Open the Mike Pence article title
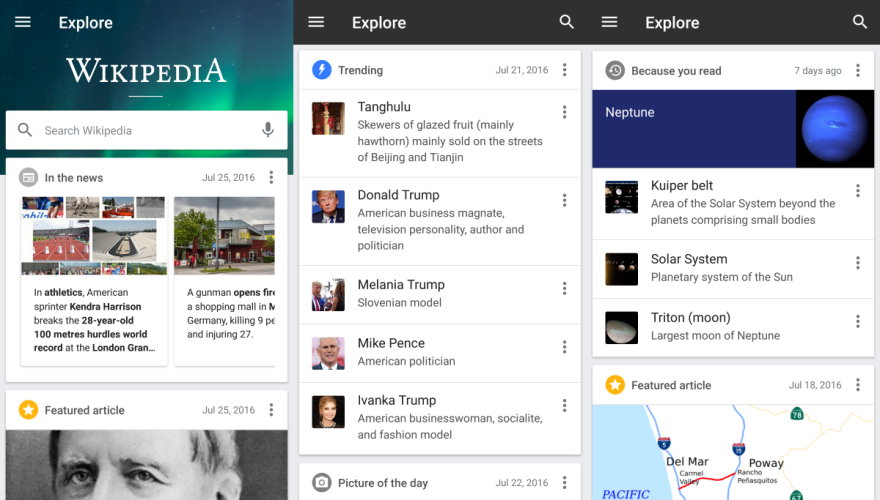Image resolution: width=880 pixels, height=500 pixels. tap(391, 343)
